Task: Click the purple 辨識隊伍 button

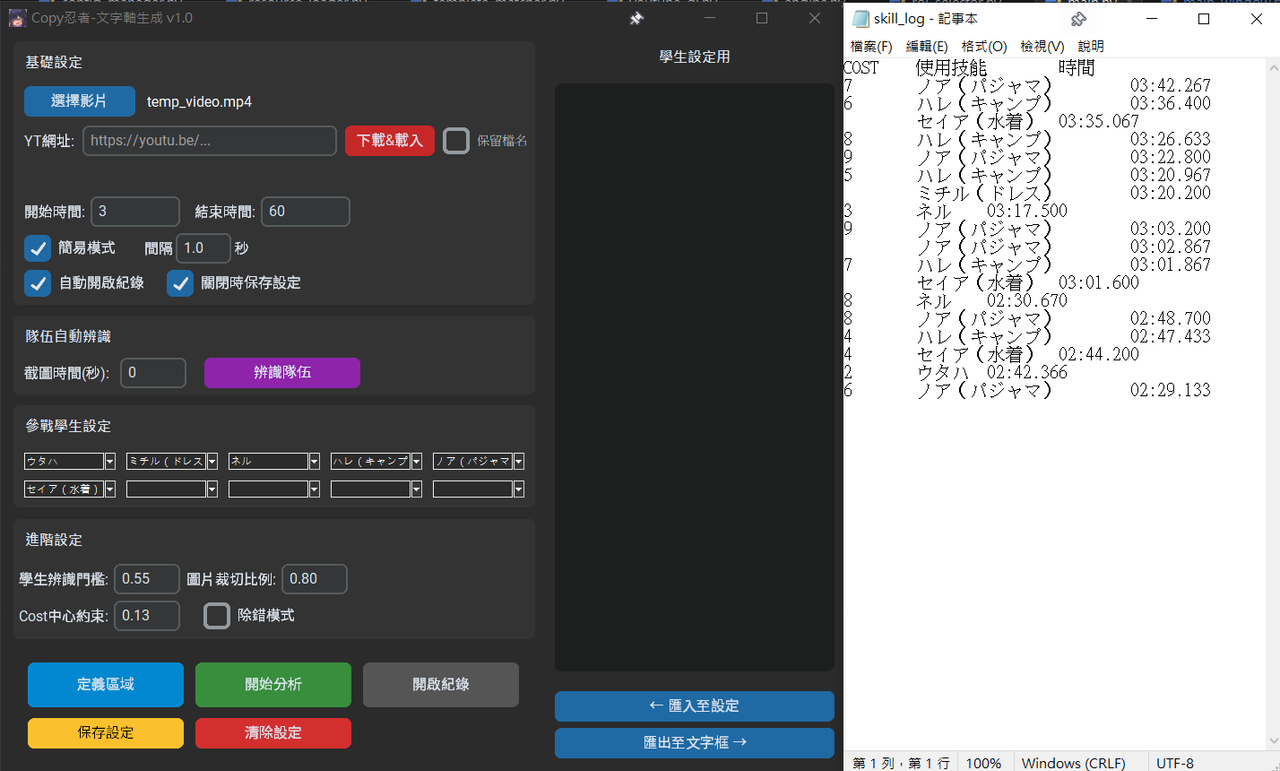Action: (282, 372)
